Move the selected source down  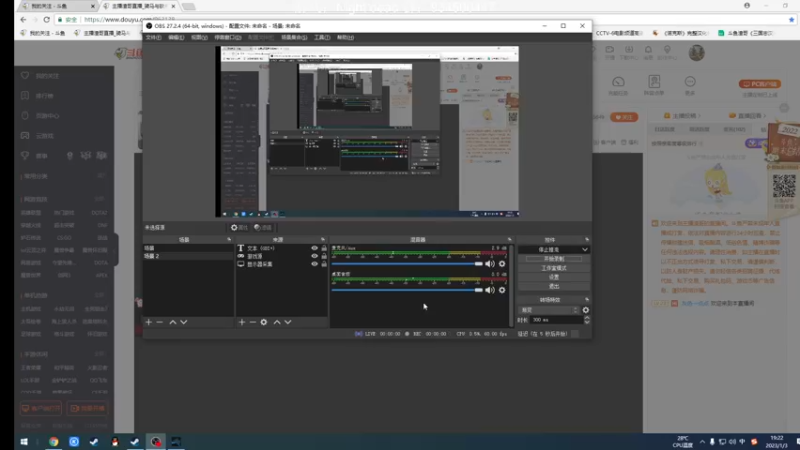pyautogui.click(x=288, y=322)
